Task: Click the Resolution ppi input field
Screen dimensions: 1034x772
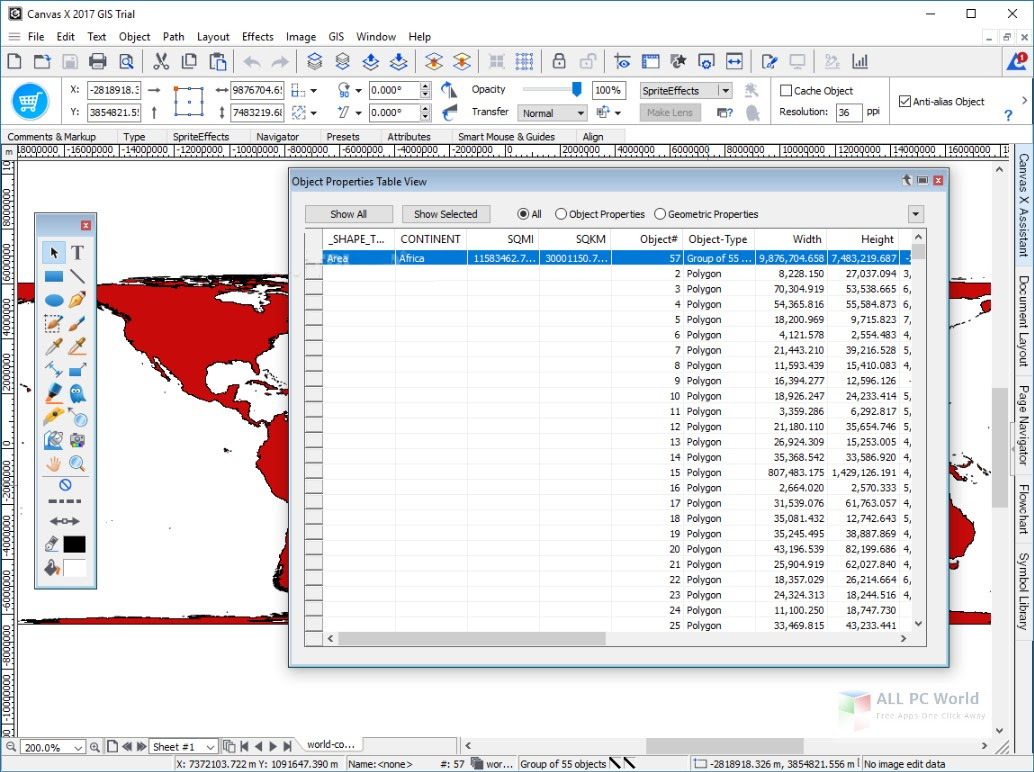Action: coord(848,113)
